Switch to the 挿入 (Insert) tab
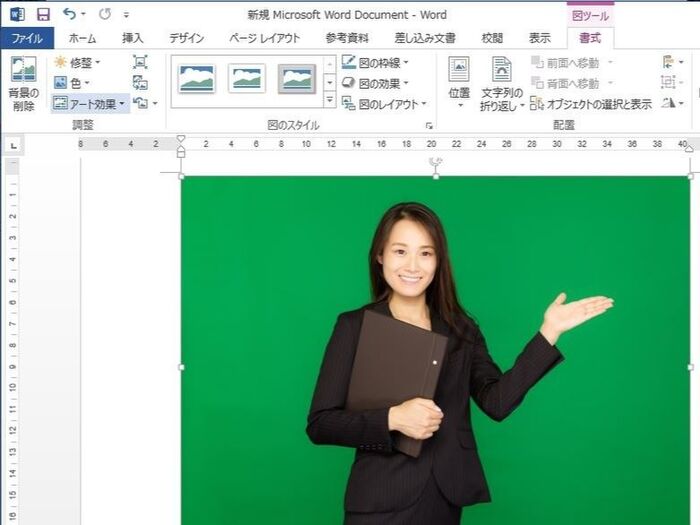The height and width of the screenshot is (525, 700). tap(133, 38)
